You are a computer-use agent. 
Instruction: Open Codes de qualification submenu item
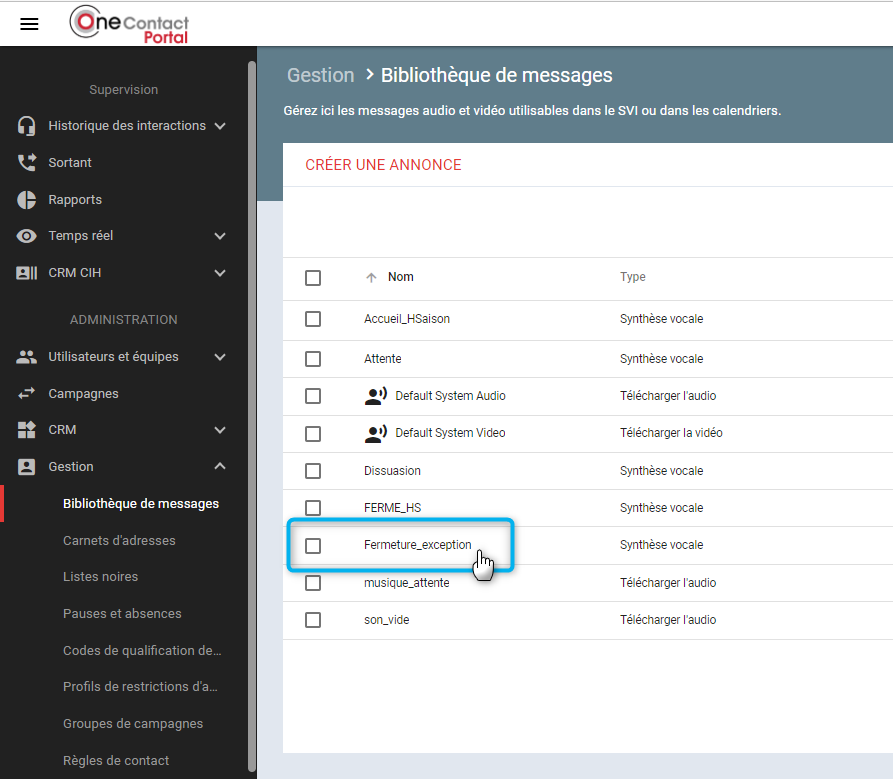142,650
